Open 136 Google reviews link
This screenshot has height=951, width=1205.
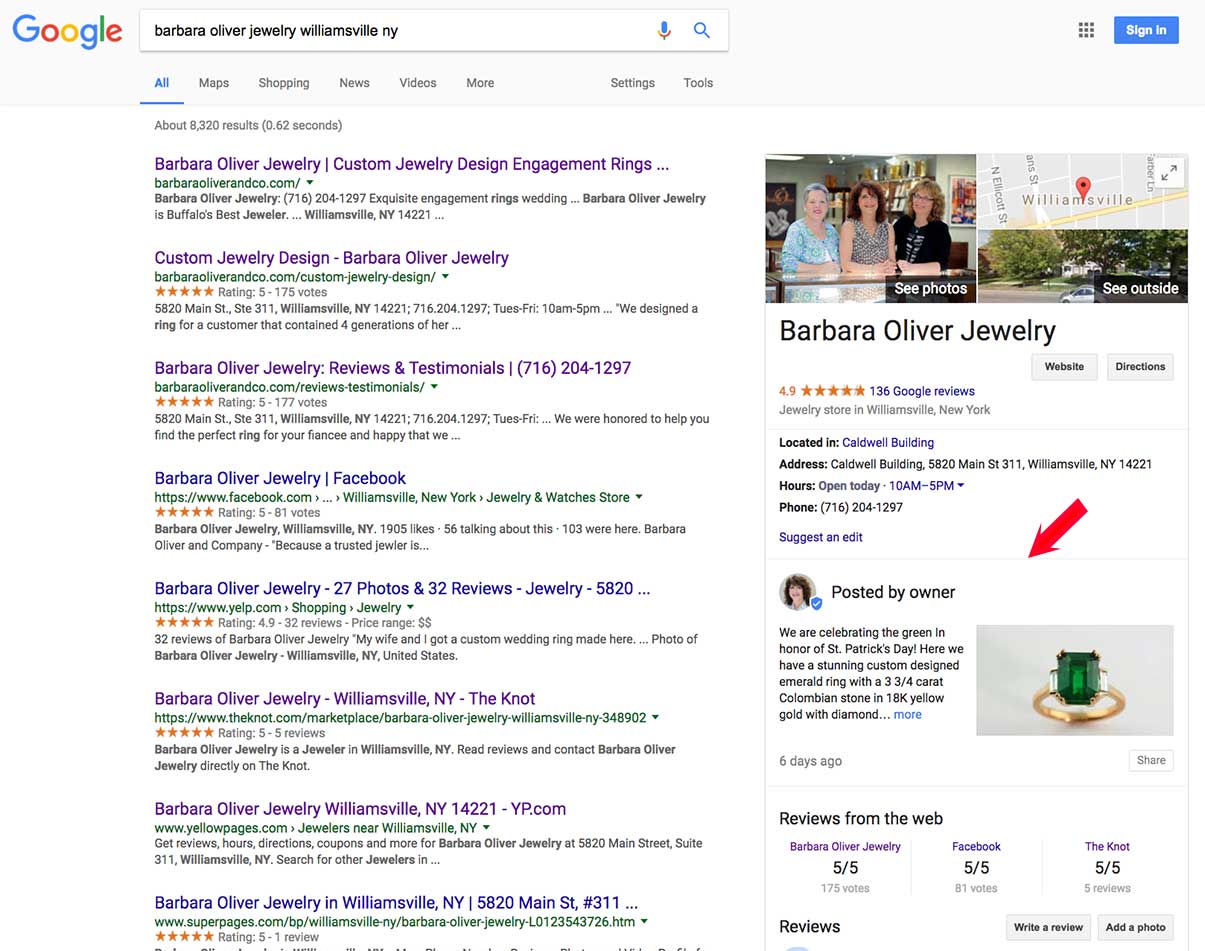(x=922, y=391)
